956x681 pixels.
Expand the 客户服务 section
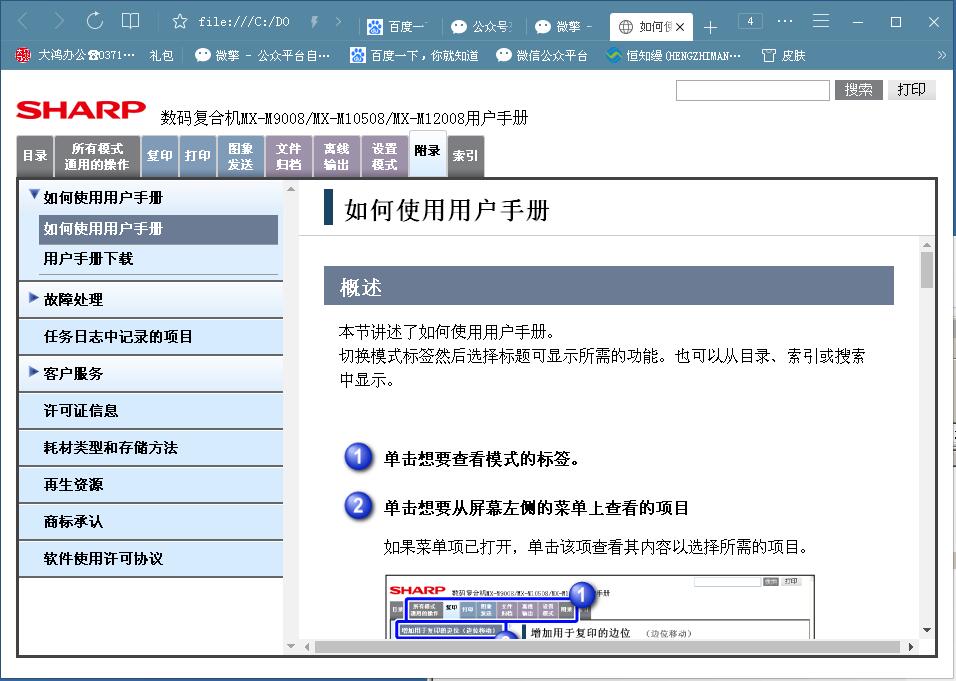pyautogui.click(x=34, y=371)
